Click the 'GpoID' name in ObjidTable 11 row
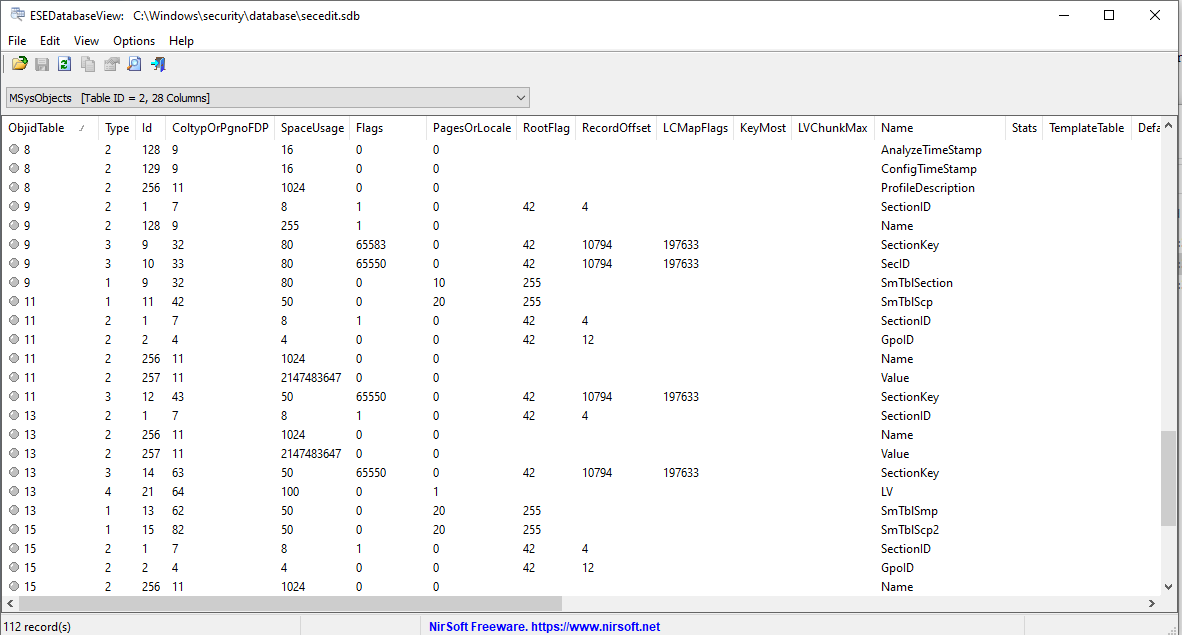1182x635 pixels. 897,340
